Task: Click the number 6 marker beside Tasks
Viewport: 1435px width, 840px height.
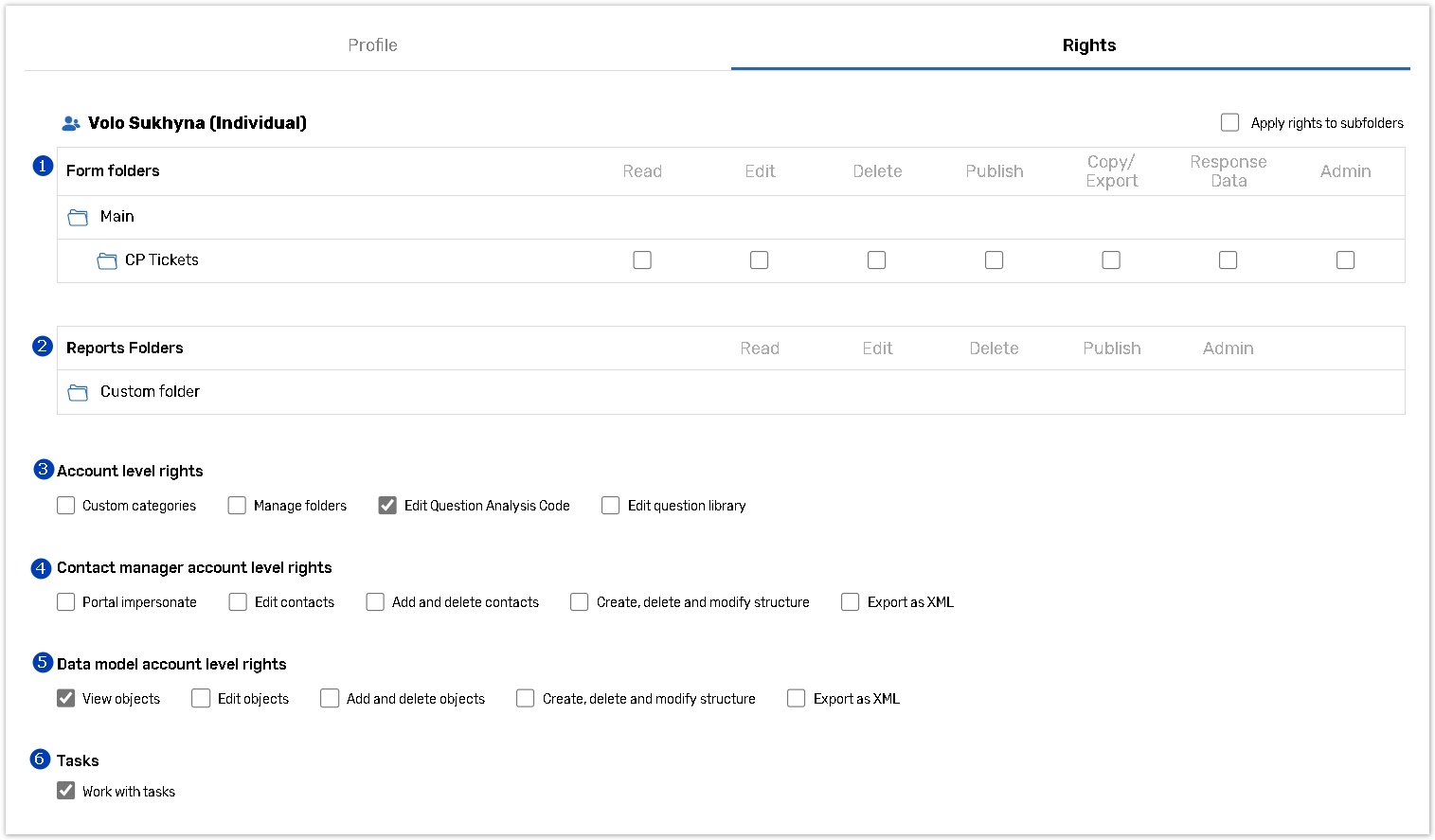Action: point(40,759)
